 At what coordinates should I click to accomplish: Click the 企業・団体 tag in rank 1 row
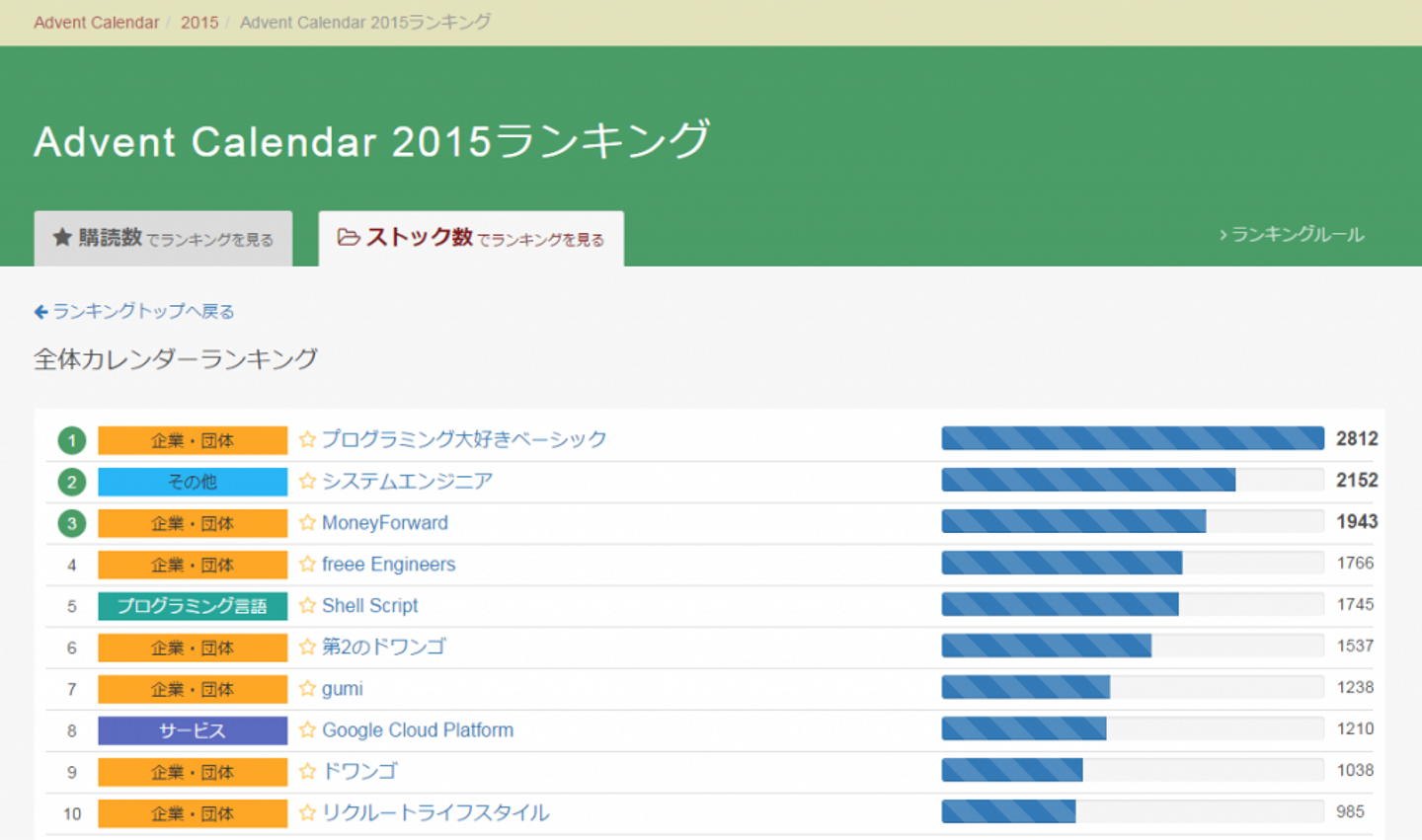coord(193,440)
